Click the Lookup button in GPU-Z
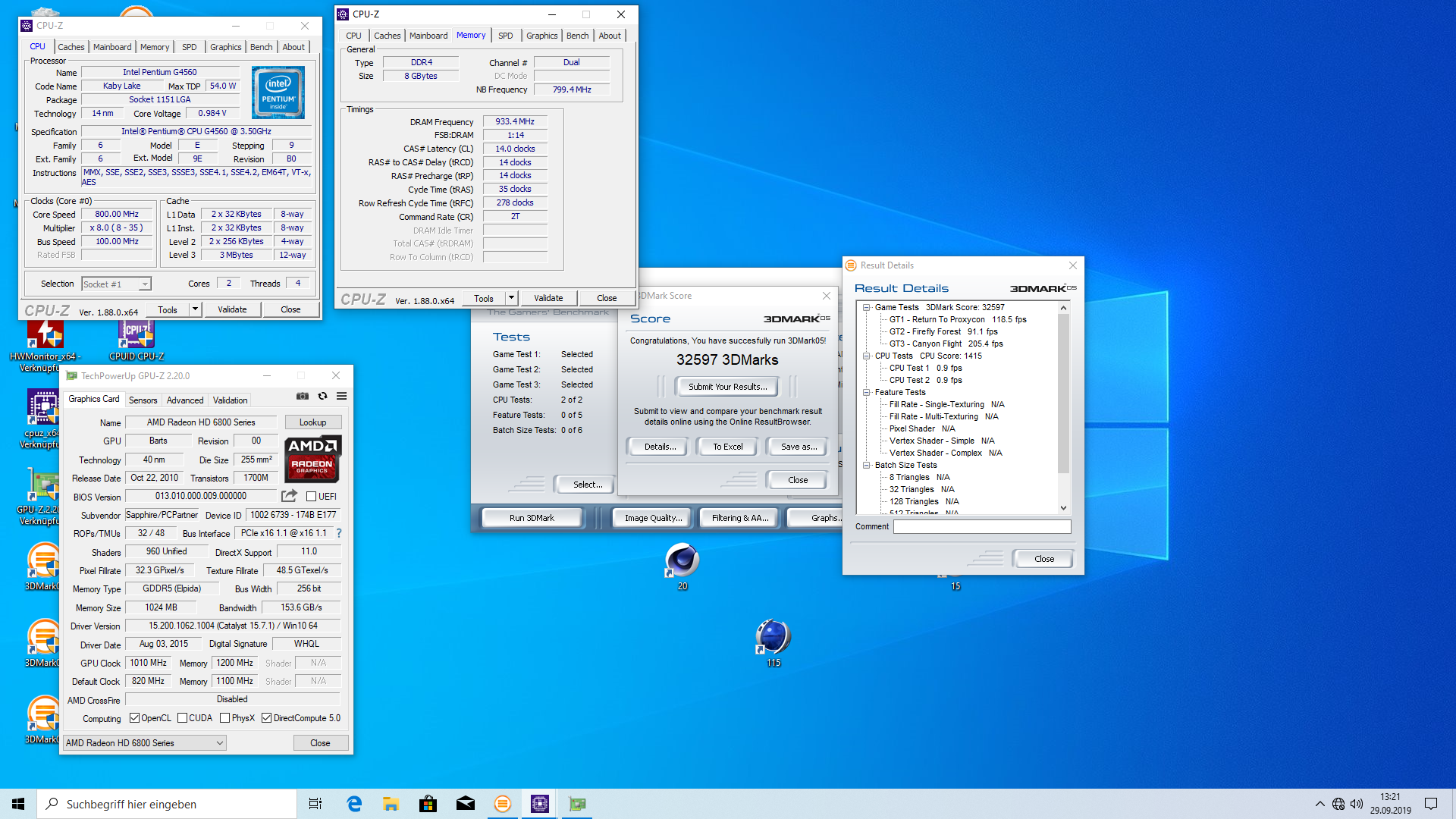This screenshot has height=819, width=1456. (312, 422)
